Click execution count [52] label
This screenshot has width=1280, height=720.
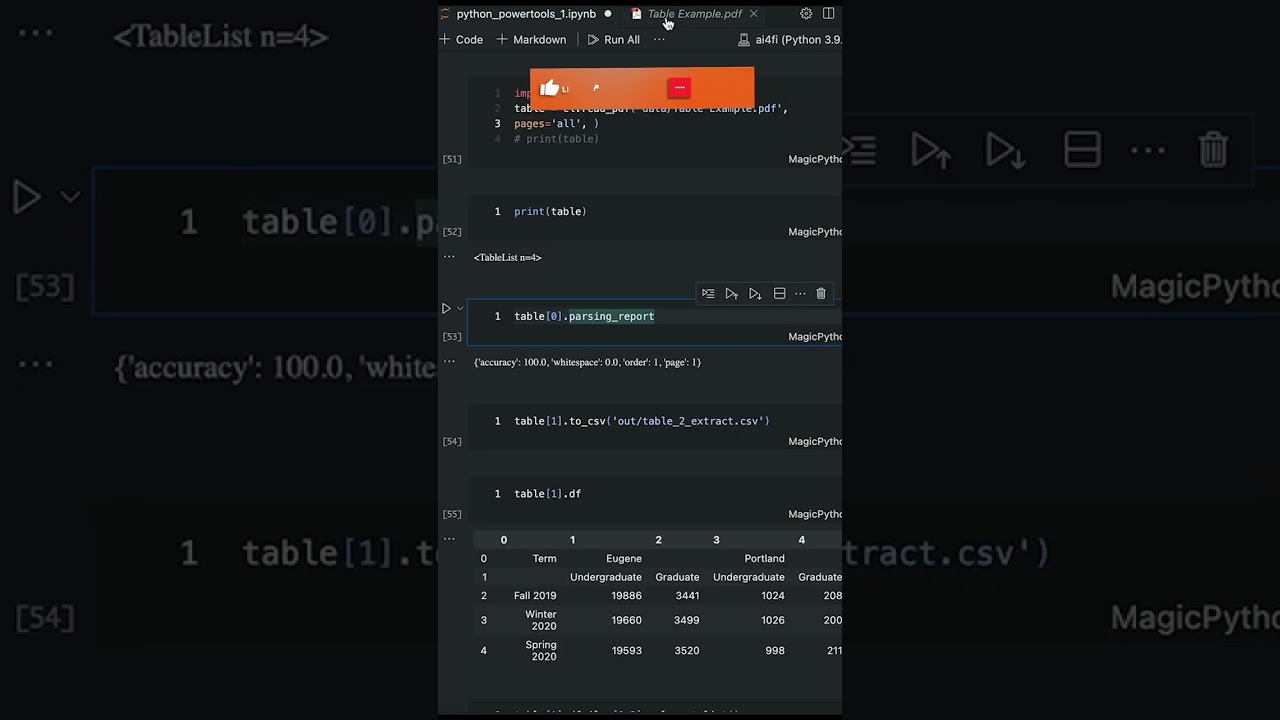[x=452, y=232]
